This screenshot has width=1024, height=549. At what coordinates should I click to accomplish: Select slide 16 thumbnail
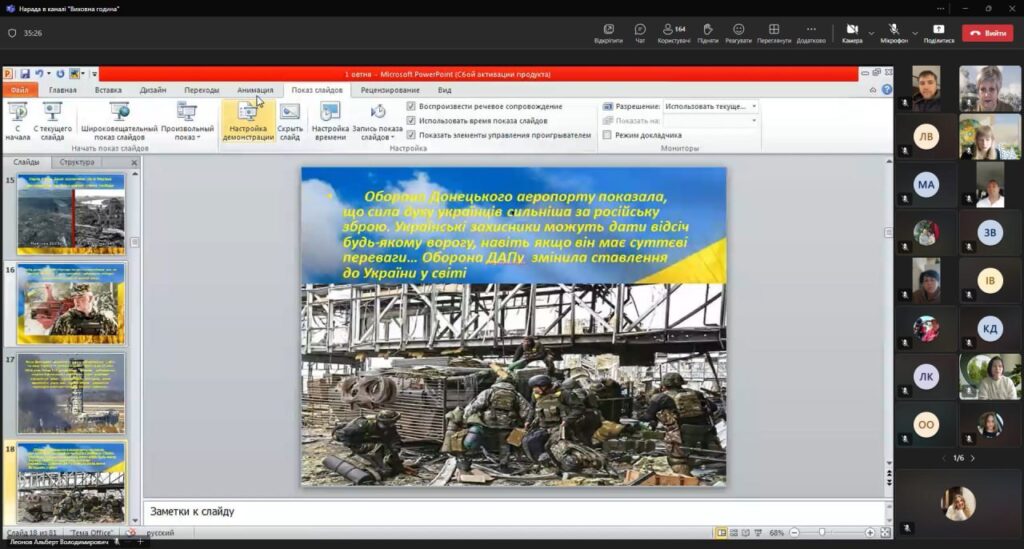(x=71, y=305)
